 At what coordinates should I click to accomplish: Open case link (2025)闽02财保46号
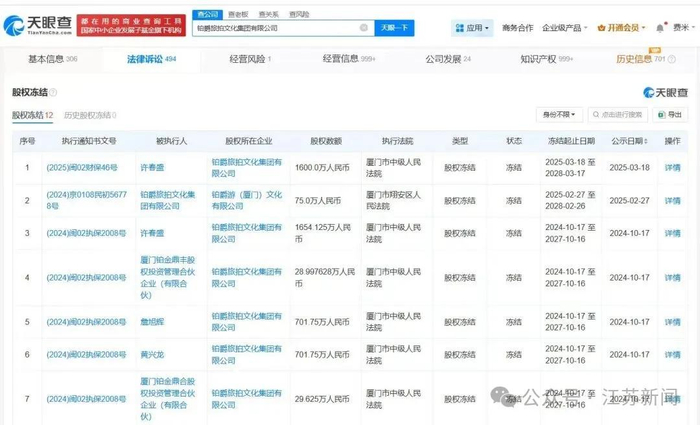pyautogui.click(x=82, y=168)
